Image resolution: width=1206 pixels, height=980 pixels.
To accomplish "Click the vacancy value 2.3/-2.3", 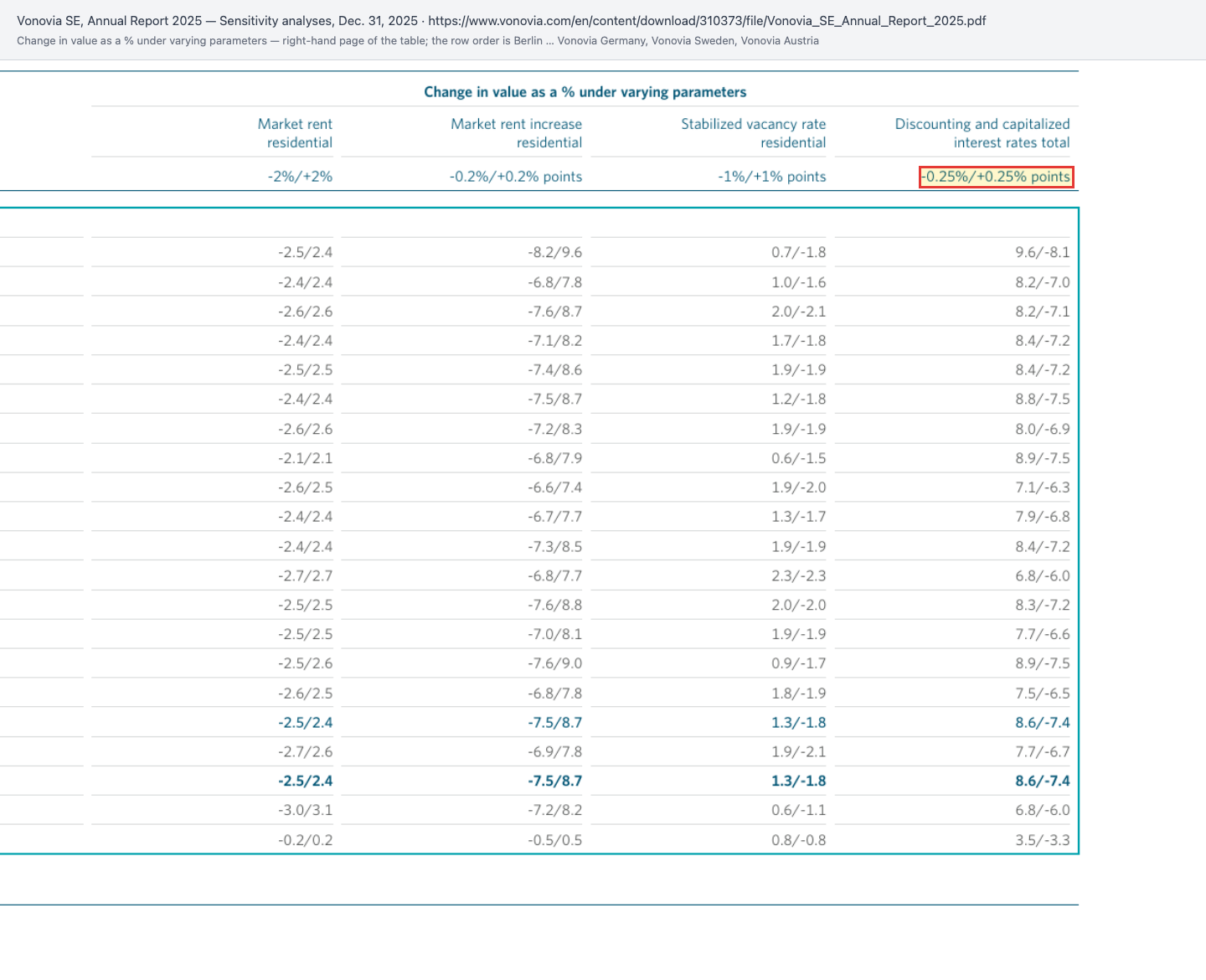I will pyautogui.click(x=799, y=576).
